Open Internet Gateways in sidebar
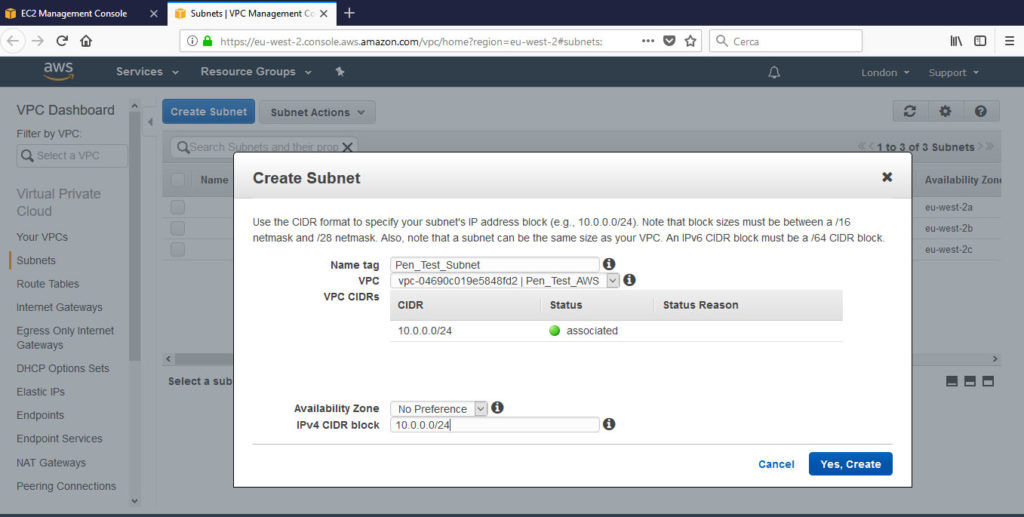This screenshot has width=1024, height=517. click(59, 307)
